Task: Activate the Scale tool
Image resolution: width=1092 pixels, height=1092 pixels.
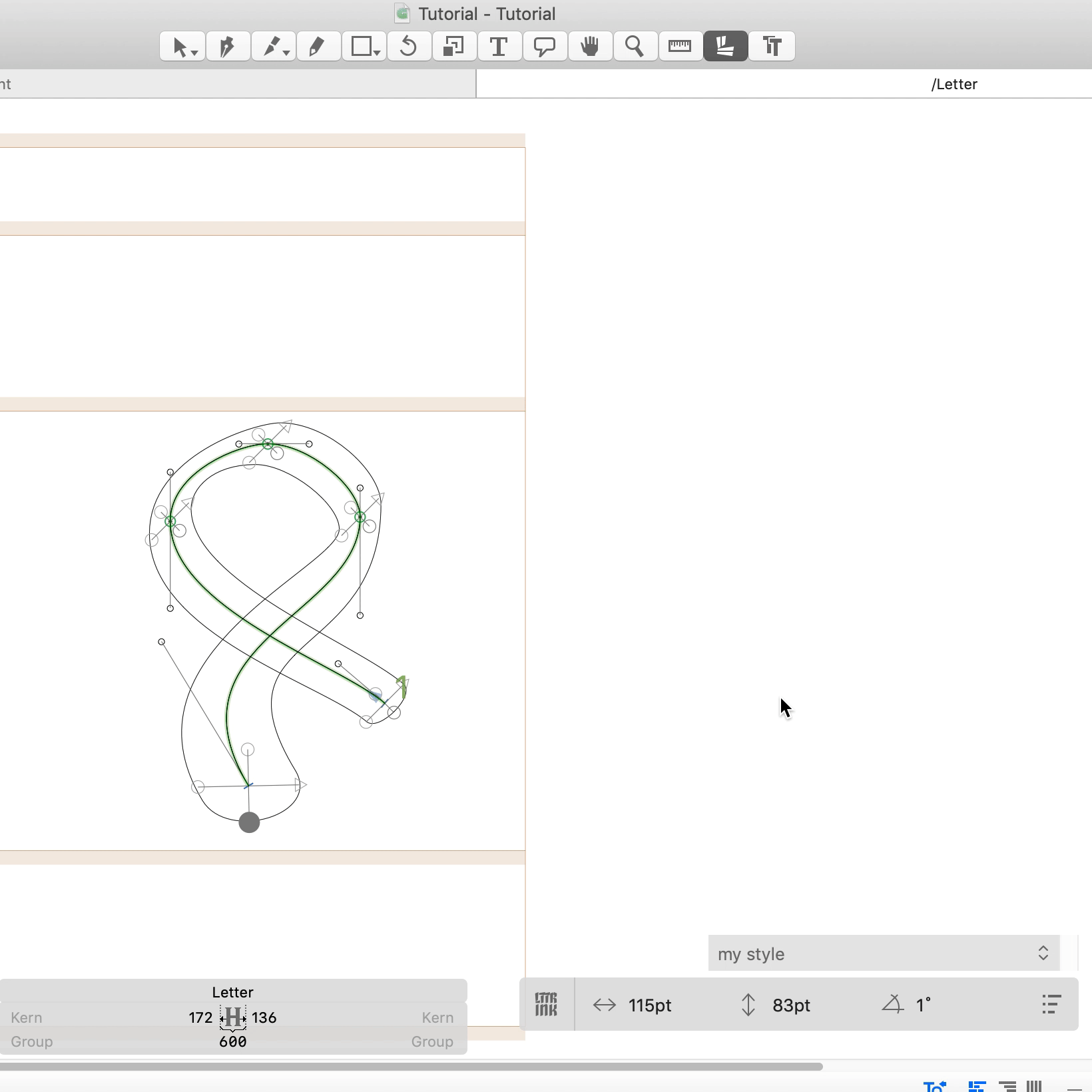Action: coord(455,47)
